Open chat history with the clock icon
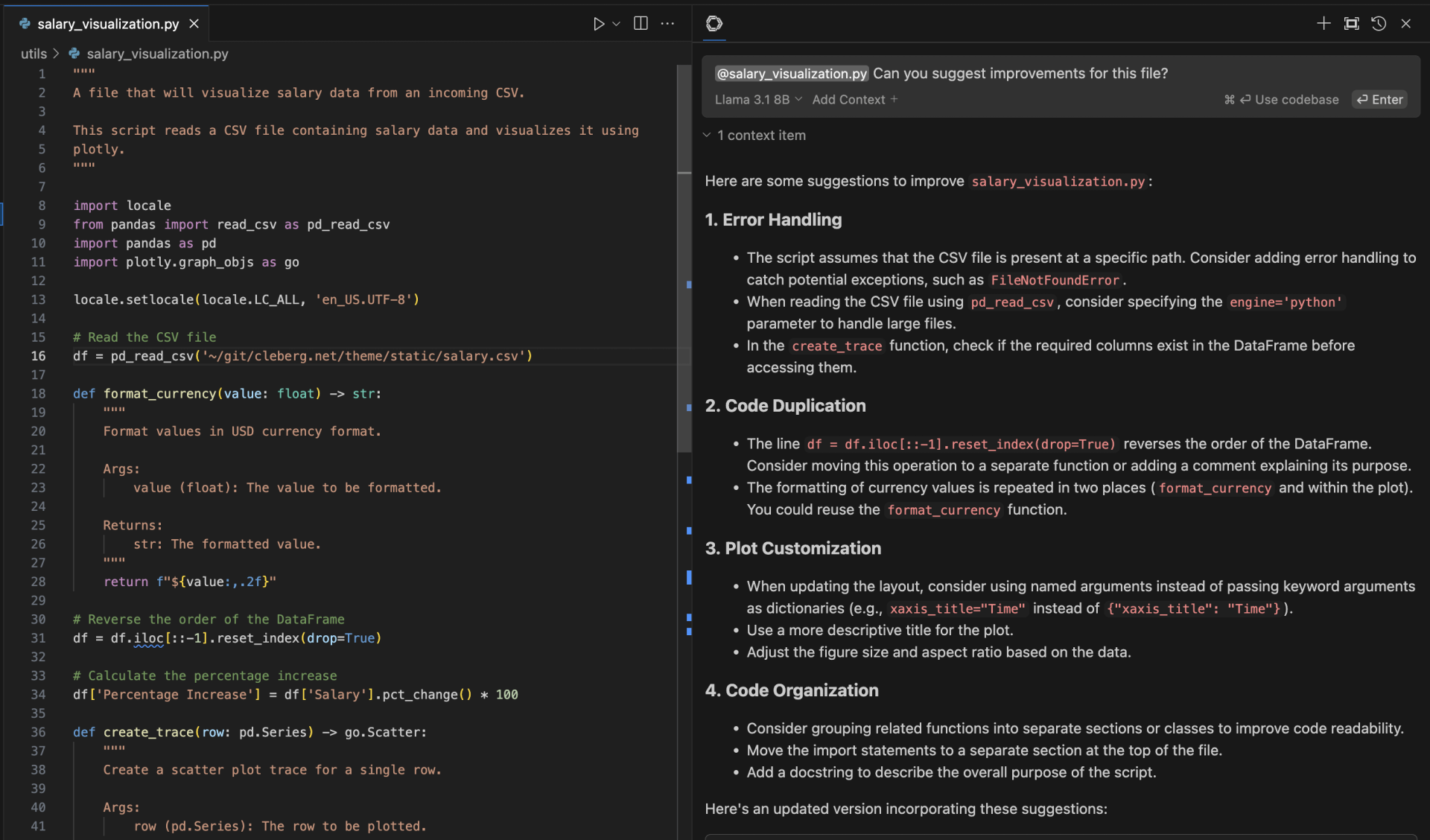The image size is (1430, 840). pos(1378,23)
